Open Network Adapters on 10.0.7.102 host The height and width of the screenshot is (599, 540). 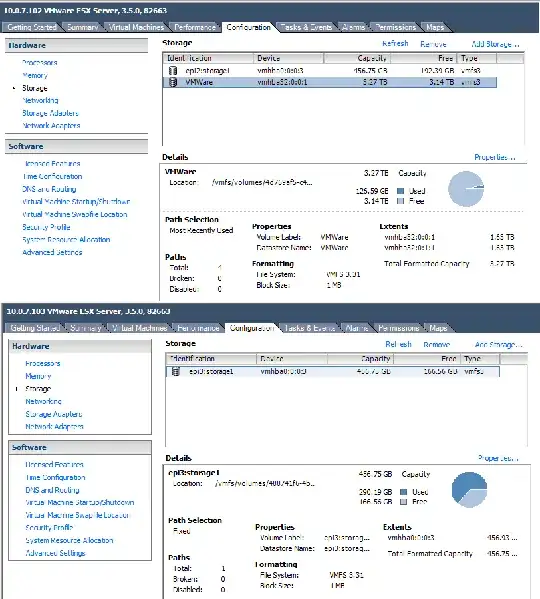[x=51, y=126]
